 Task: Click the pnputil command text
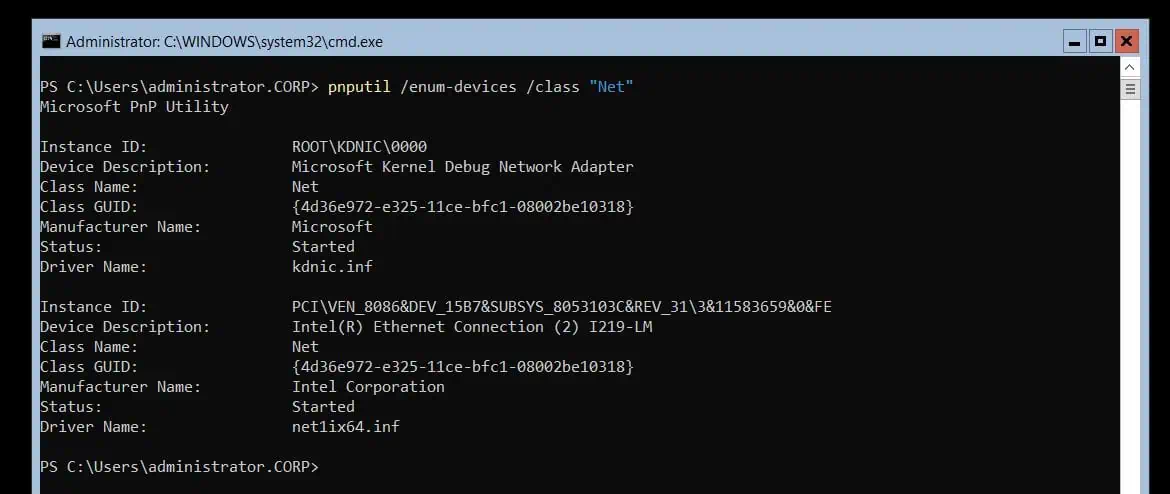point(359,87)
